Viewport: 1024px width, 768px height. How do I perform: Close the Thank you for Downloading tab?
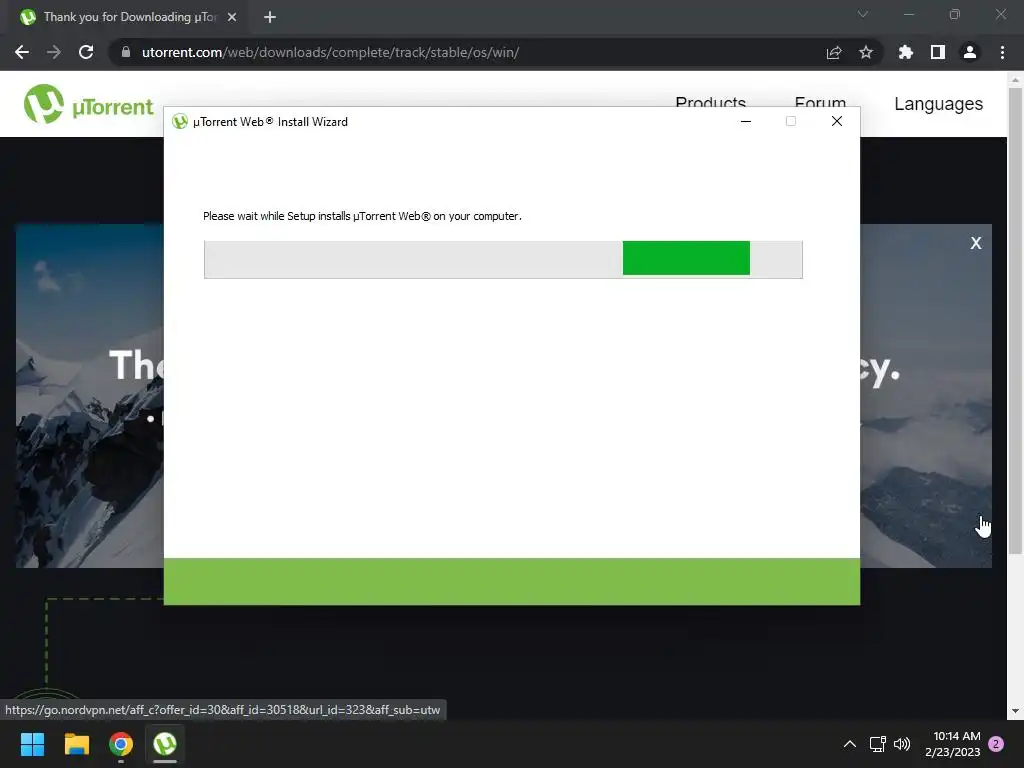[232, 17]
